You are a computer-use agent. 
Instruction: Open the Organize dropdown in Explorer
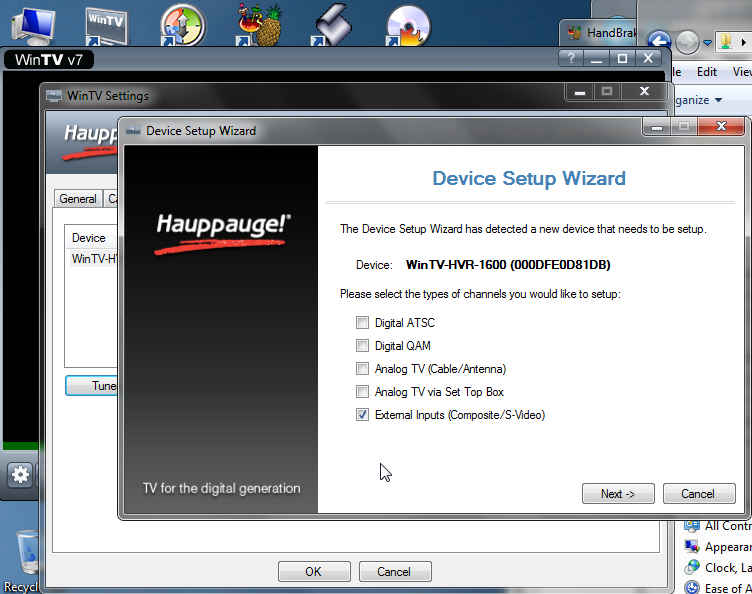[698, 100]
